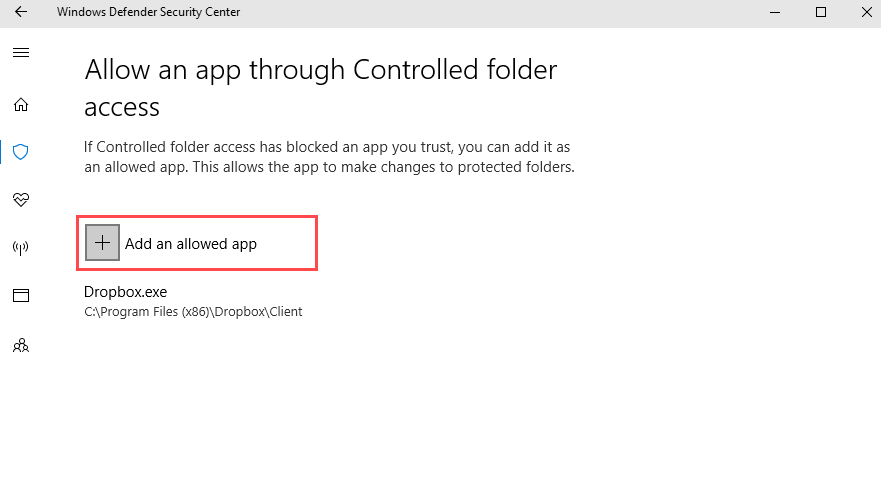Screen dimensions: 881x485
Task: Open Firewall & network protection icon
Action: (x=21, y=248)
